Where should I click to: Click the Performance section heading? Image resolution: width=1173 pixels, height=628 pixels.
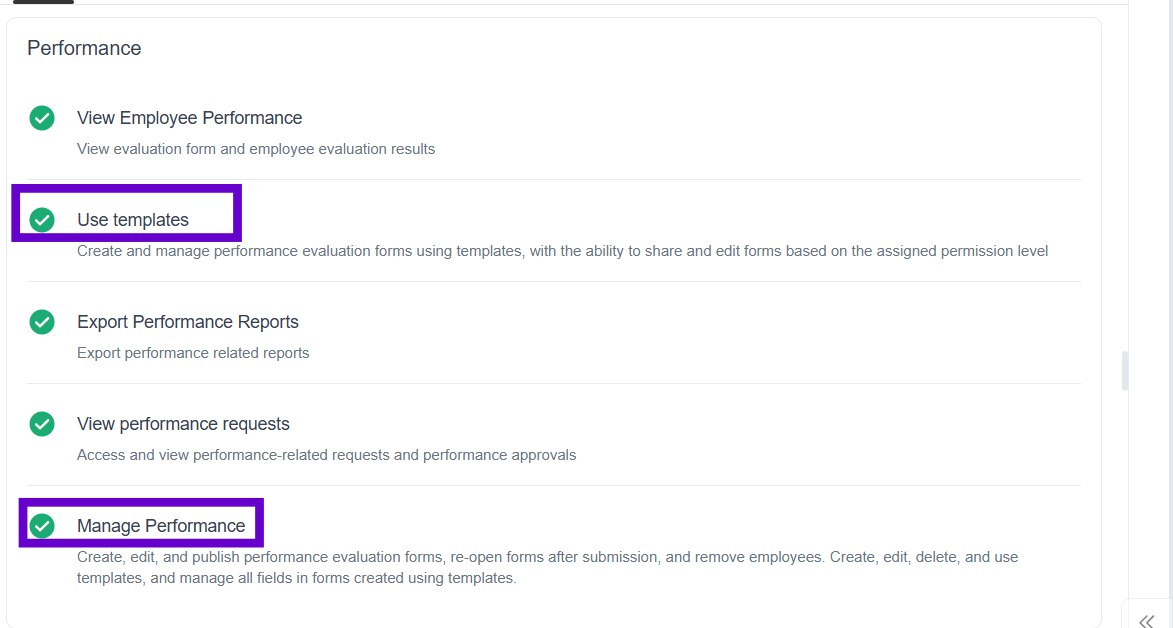pyautogui.click(x=84, y=48)
